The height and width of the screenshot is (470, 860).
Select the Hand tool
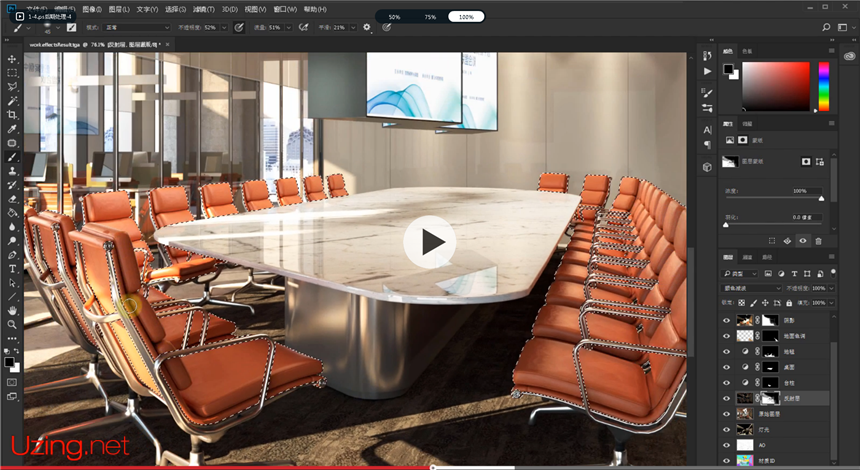tap(12, 310)
